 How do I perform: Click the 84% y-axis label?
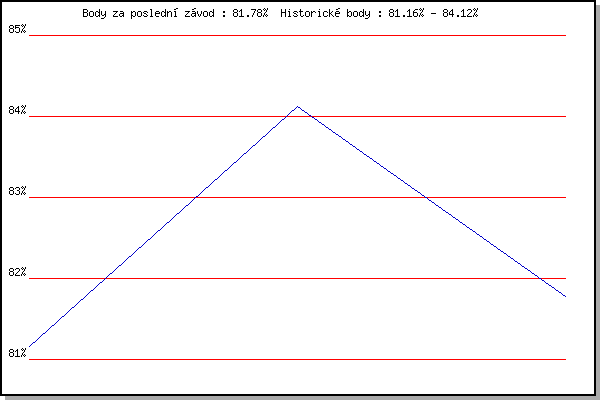(x=17, y=110)
